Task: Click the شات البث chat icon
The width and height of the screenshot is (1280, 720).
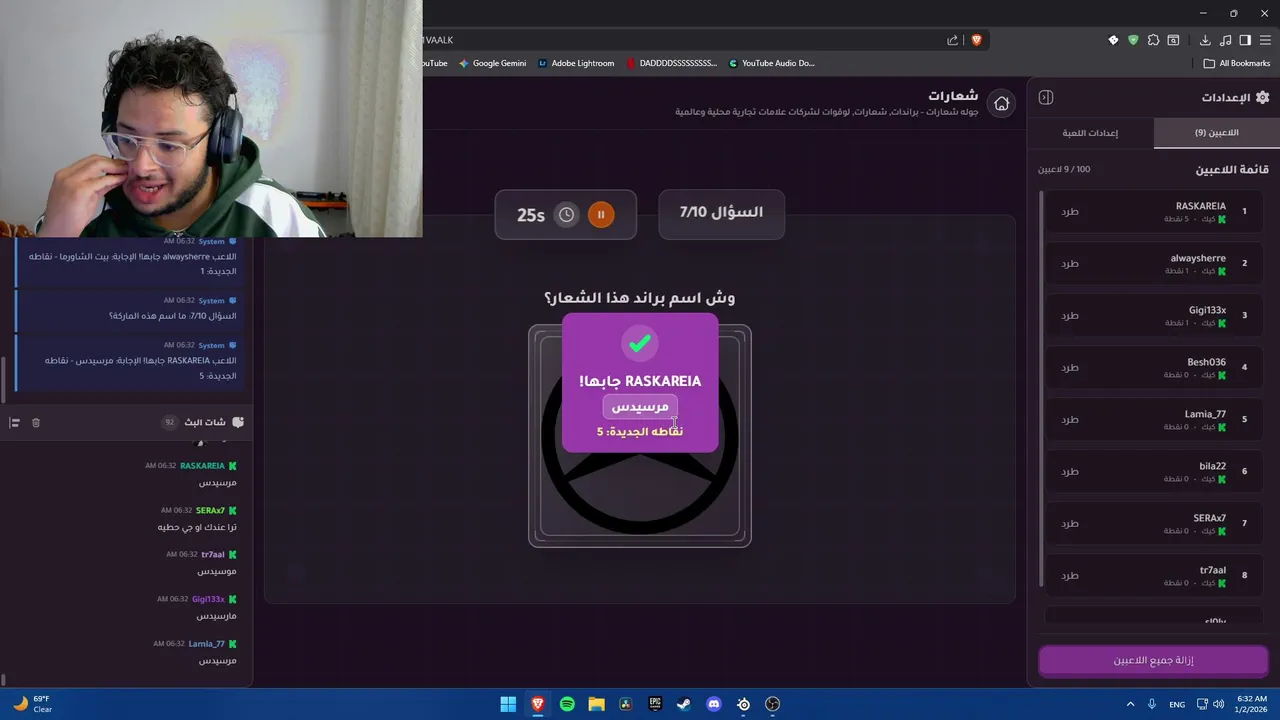Action: (x=237, y=422)
